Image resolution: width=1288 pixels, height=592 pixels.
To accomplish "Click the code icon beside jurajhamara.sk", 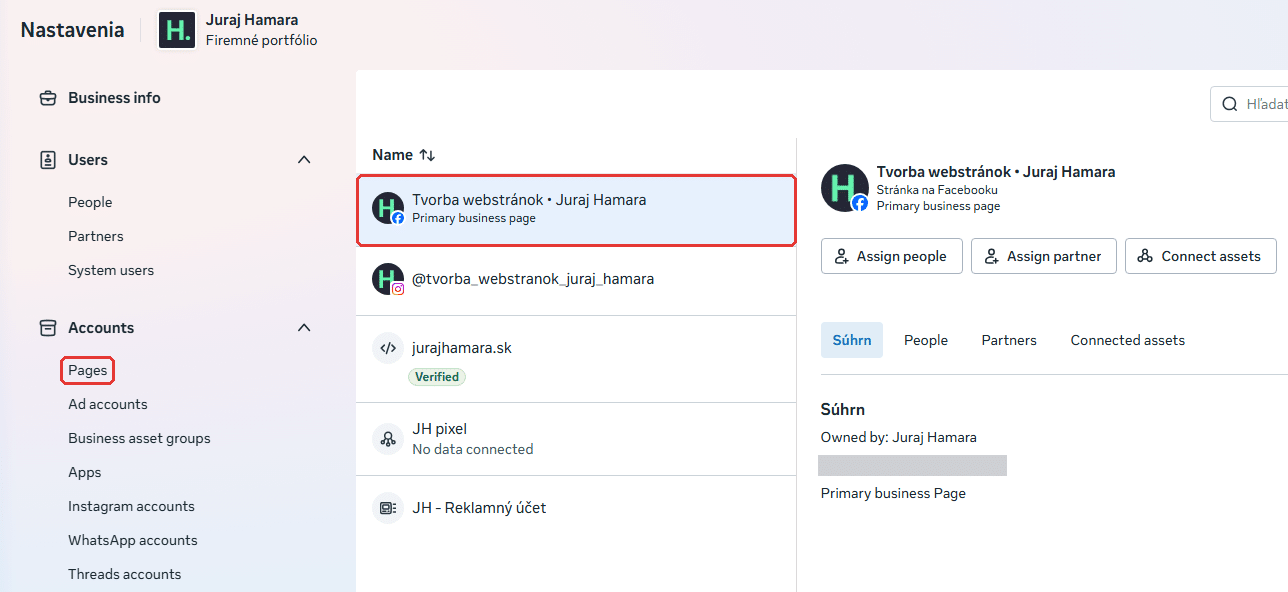I will point(388,348).
